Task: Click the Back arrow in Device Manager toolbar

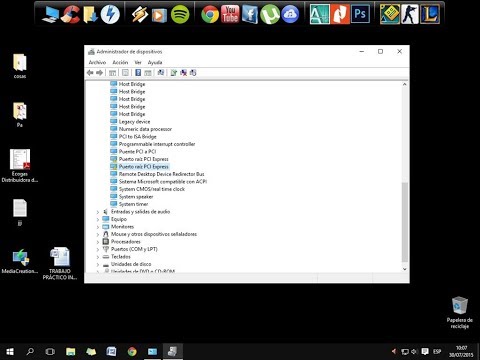Action: tap(90, 73)
